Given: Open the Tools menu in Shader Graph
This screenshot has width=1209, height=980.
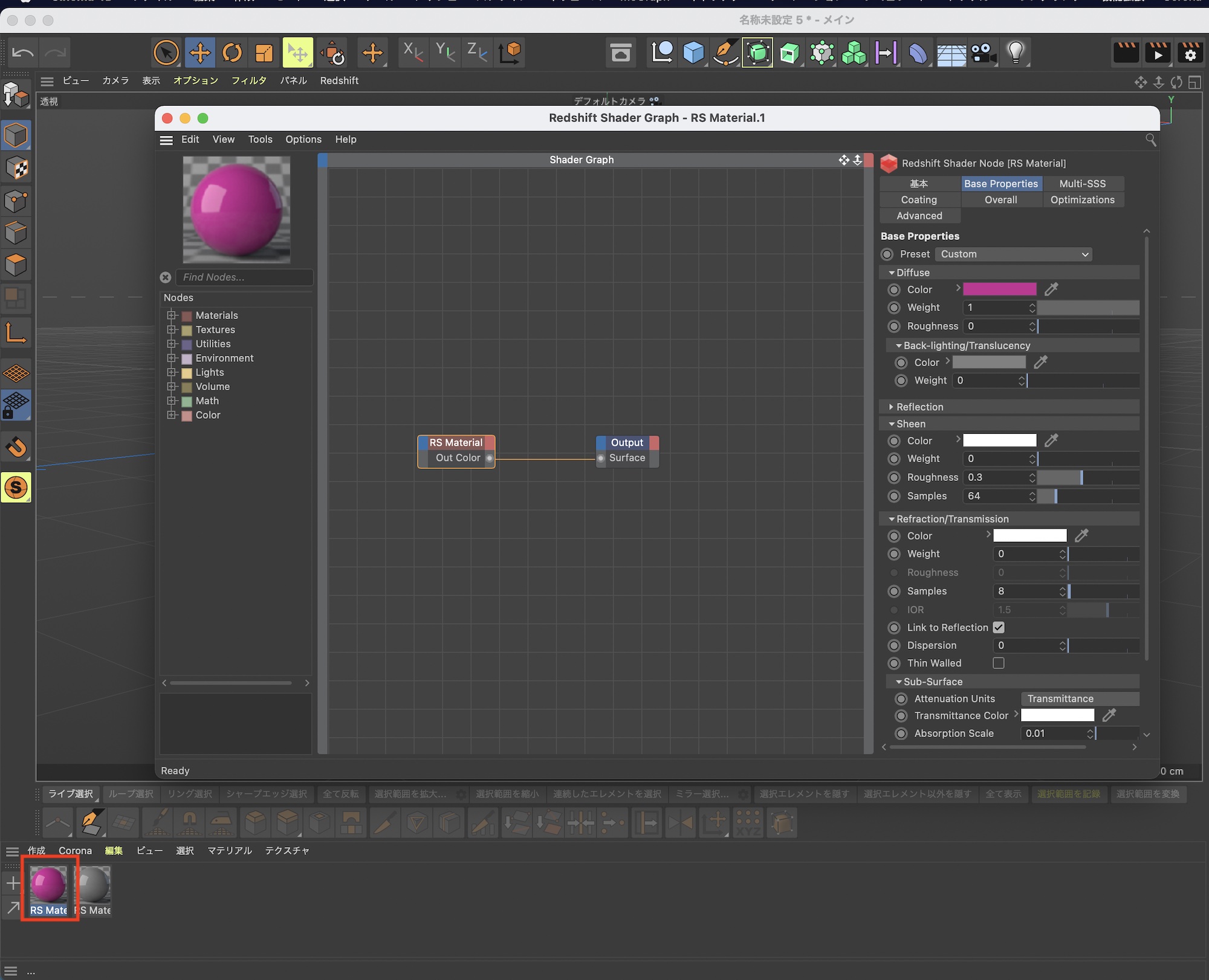Looking at the screenshot, I should tap(260, 140).
